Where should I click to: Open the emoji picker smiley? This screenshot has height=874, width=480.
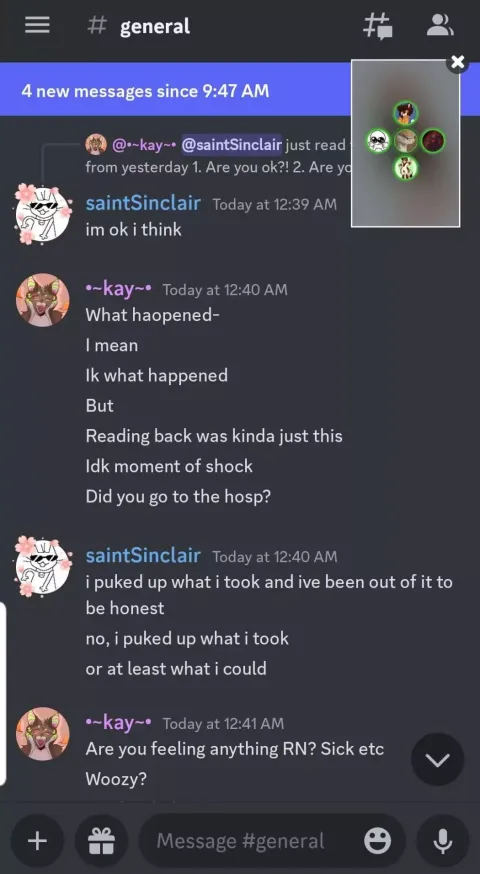pos(377,841)
